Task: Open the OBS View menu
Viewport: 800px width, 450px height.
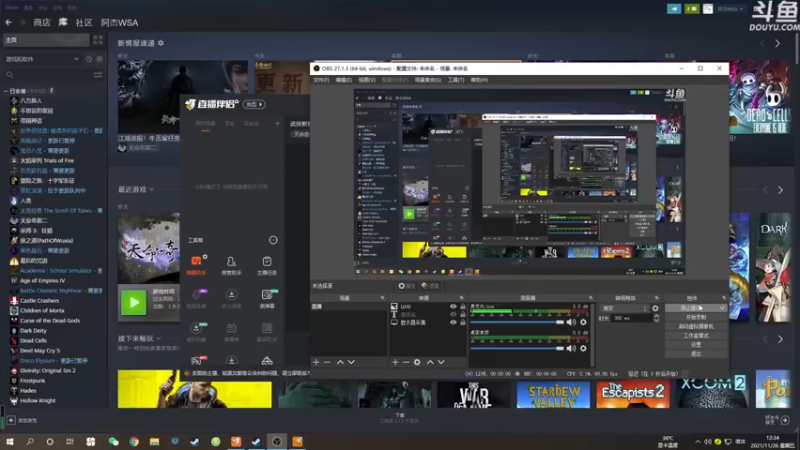Action: point(366,80)
